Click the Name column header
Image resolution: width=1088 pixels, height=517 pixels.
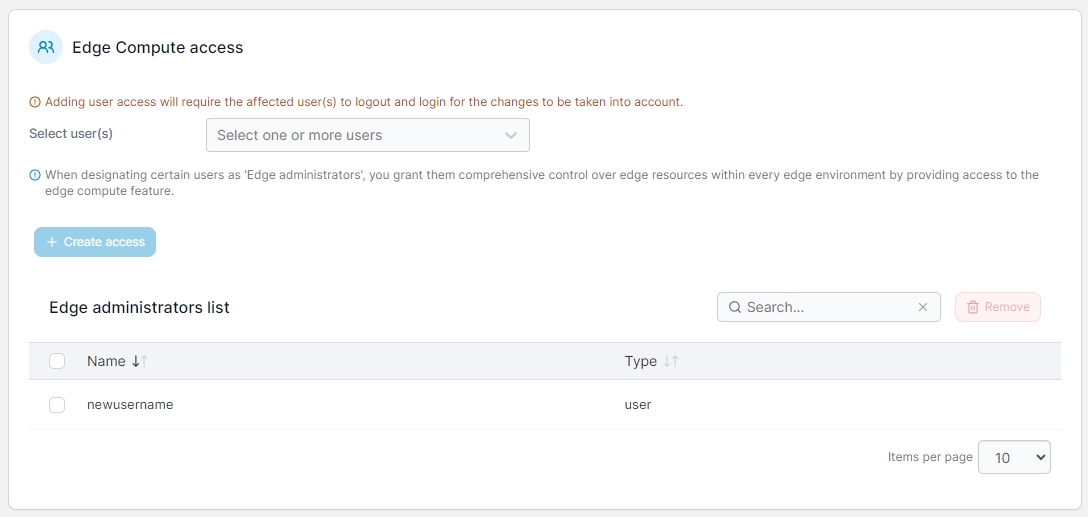pyautogui.click(x=106, y=361)
